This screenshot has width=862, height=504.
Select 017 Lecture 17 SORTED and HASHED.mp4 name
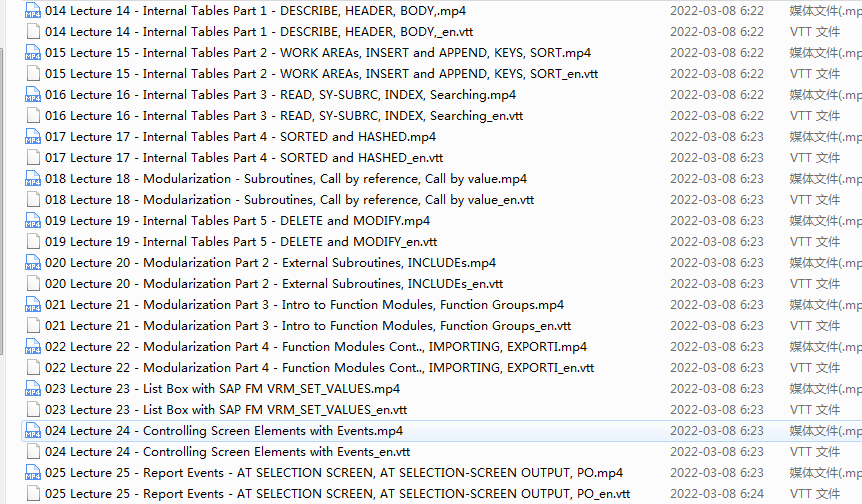pos(241,136)
